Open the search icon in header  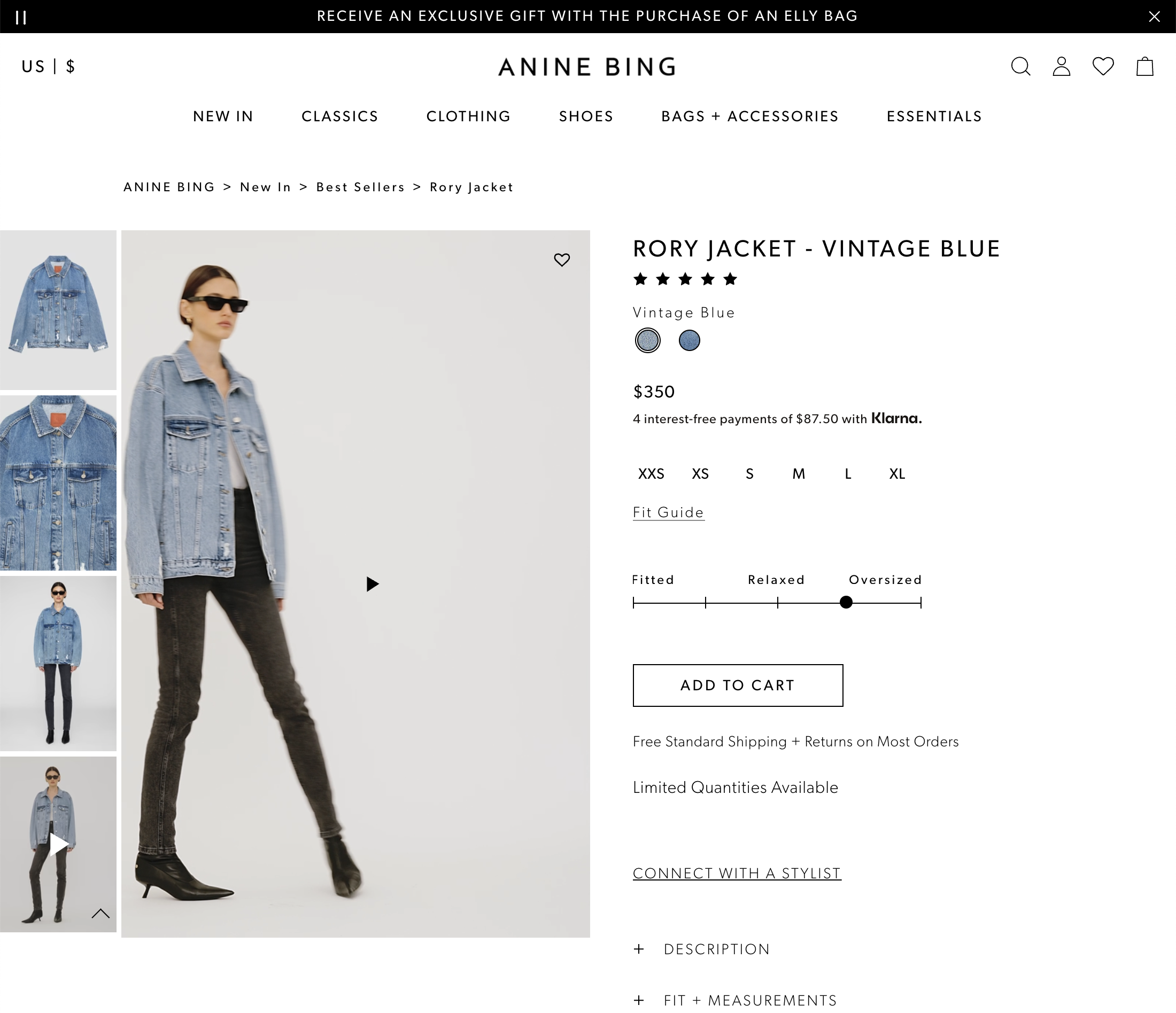coord(1020,66)
